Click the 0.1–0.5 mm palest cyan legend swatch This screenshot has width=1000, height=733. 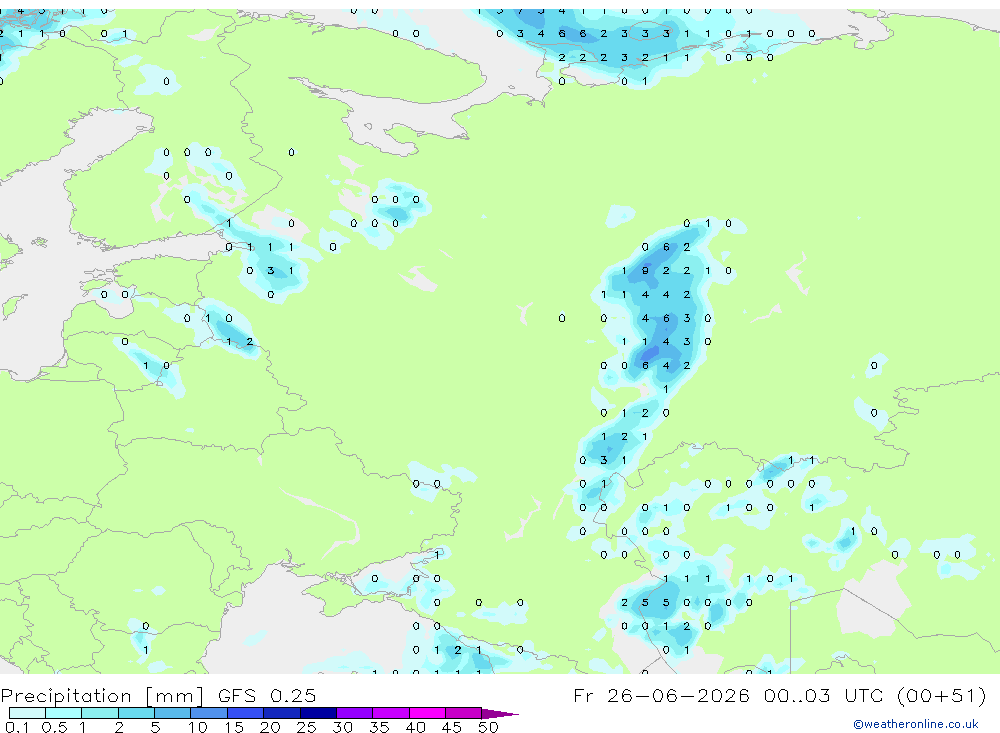point(27,713)
